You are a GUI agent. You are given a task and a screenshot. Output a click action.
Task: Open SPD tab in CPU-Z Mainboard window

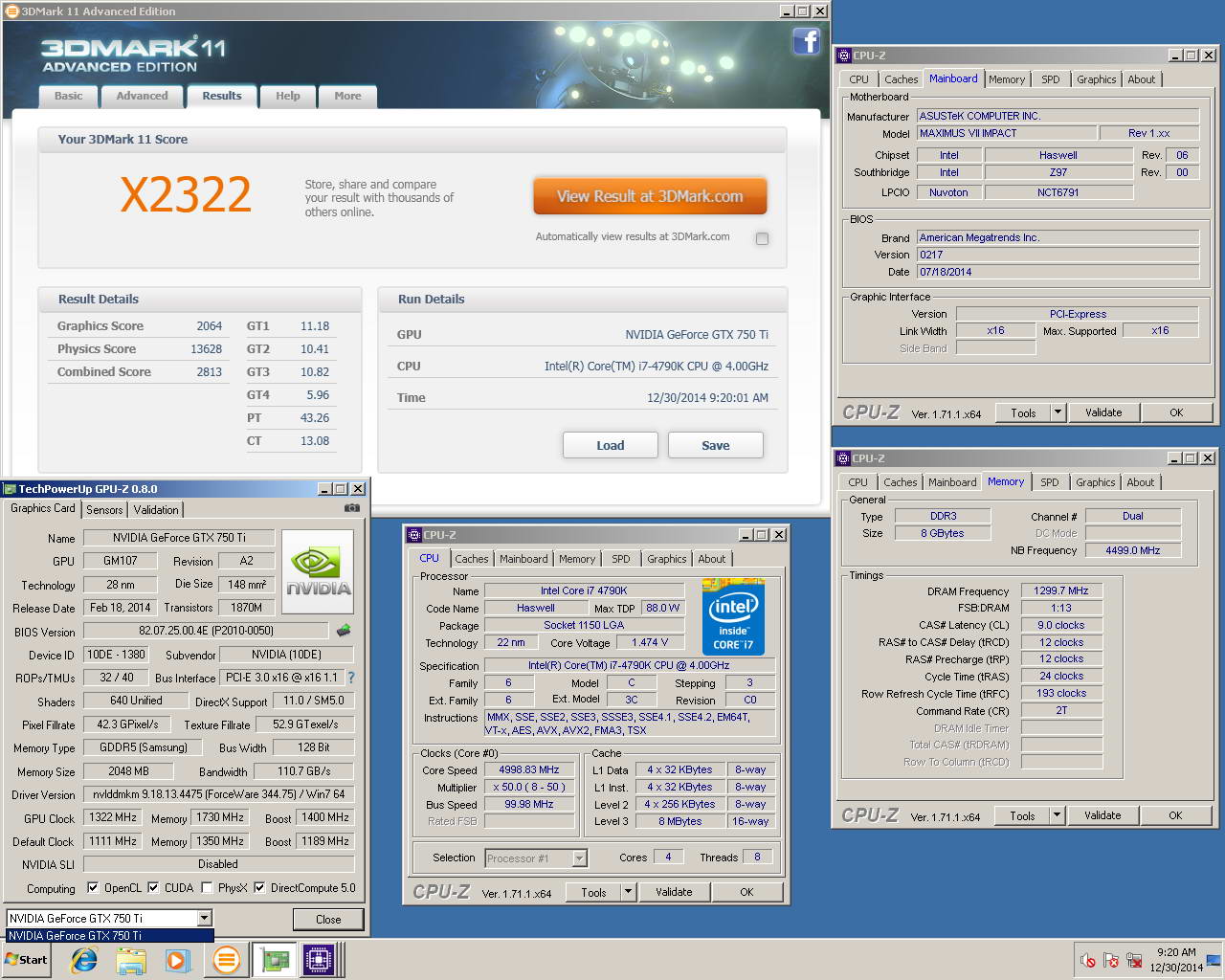(1051, 79)
